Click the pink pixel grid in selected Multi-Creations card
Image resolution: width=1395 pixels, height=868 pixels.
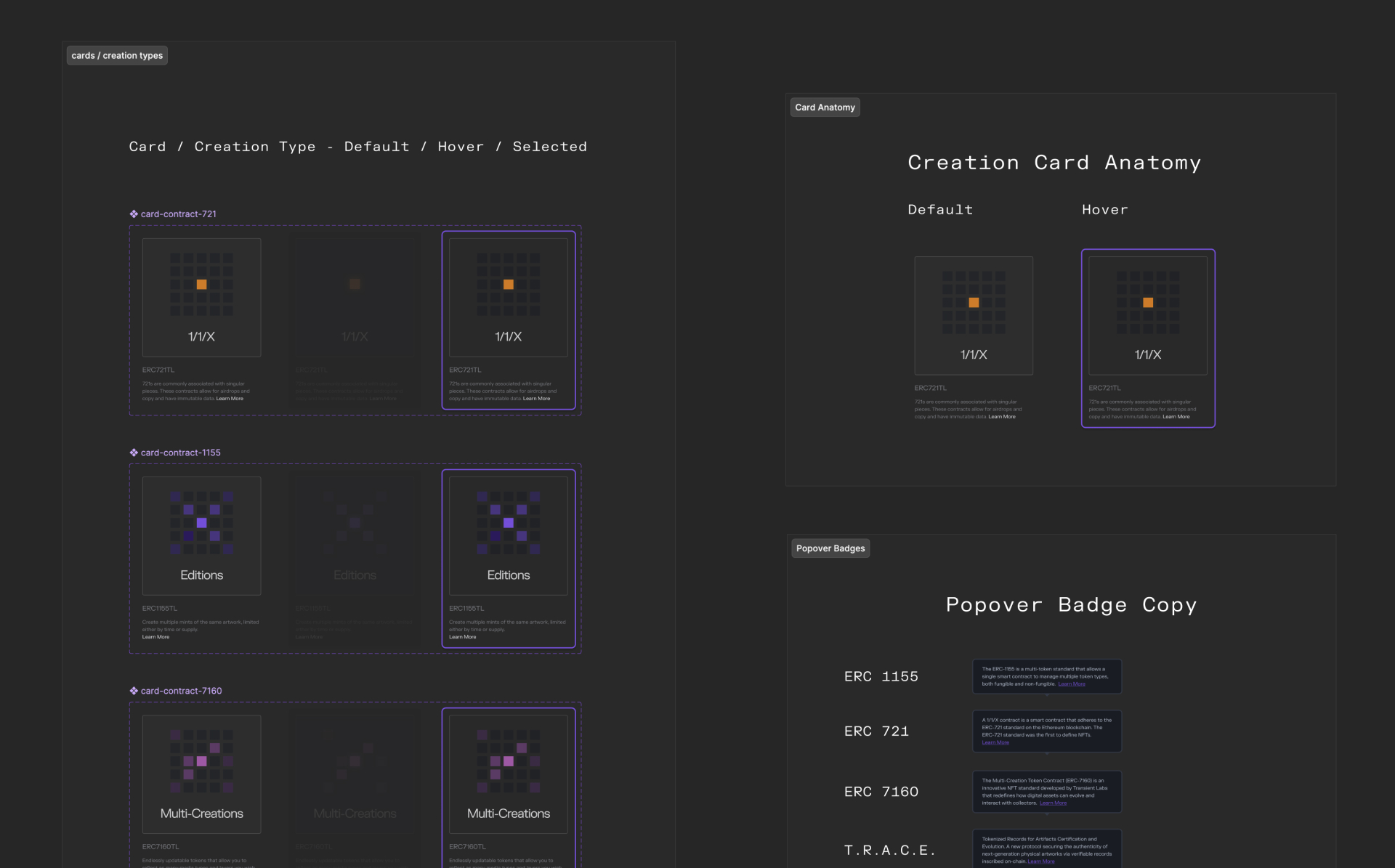(x=509, y=761)
